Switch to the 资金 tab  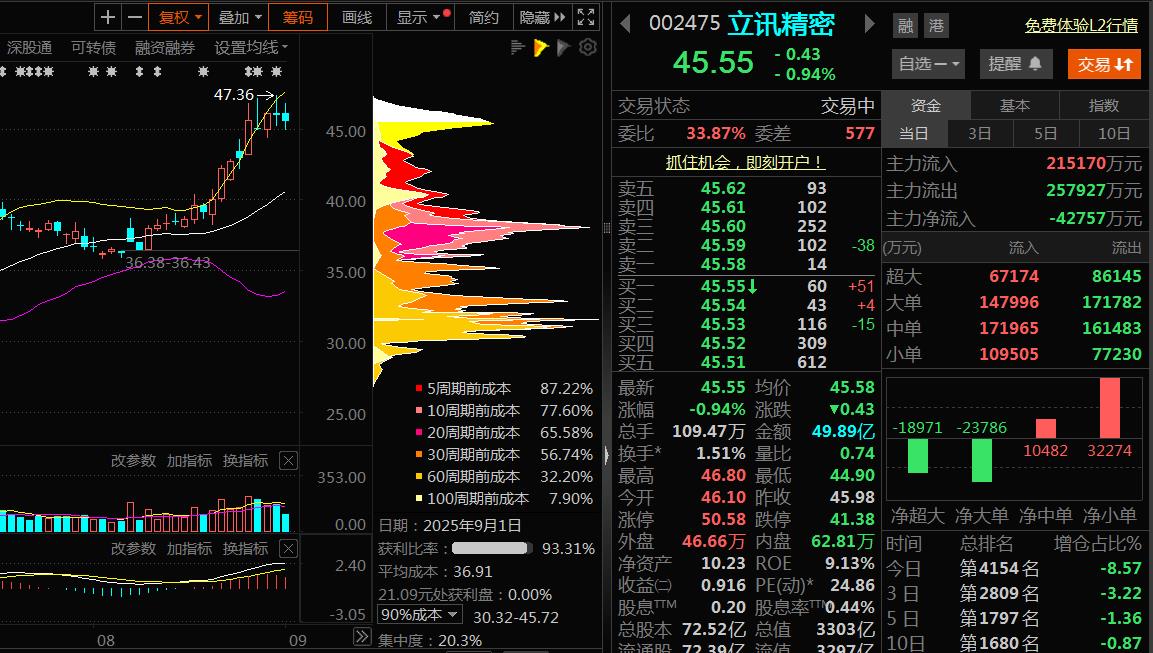pyautogui.click(x=926, y=105)
